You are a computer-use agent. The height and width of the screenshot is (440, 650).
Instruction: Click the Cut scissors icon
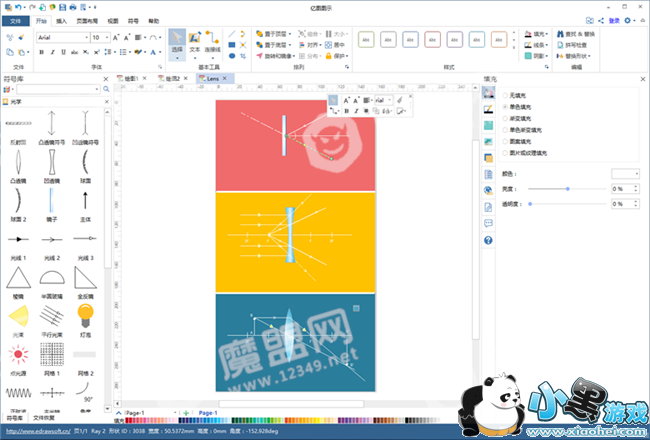[x=10, y=38]
